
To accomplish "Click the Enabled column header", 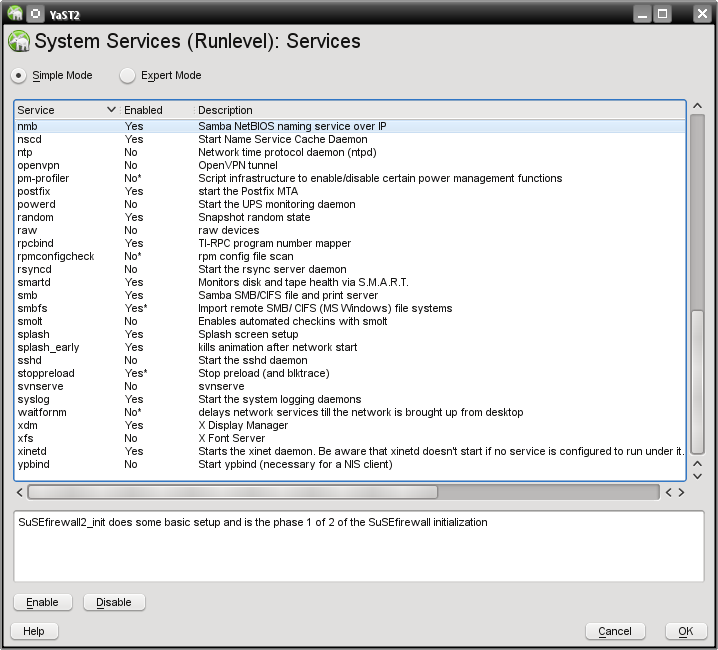I will 156,110.
